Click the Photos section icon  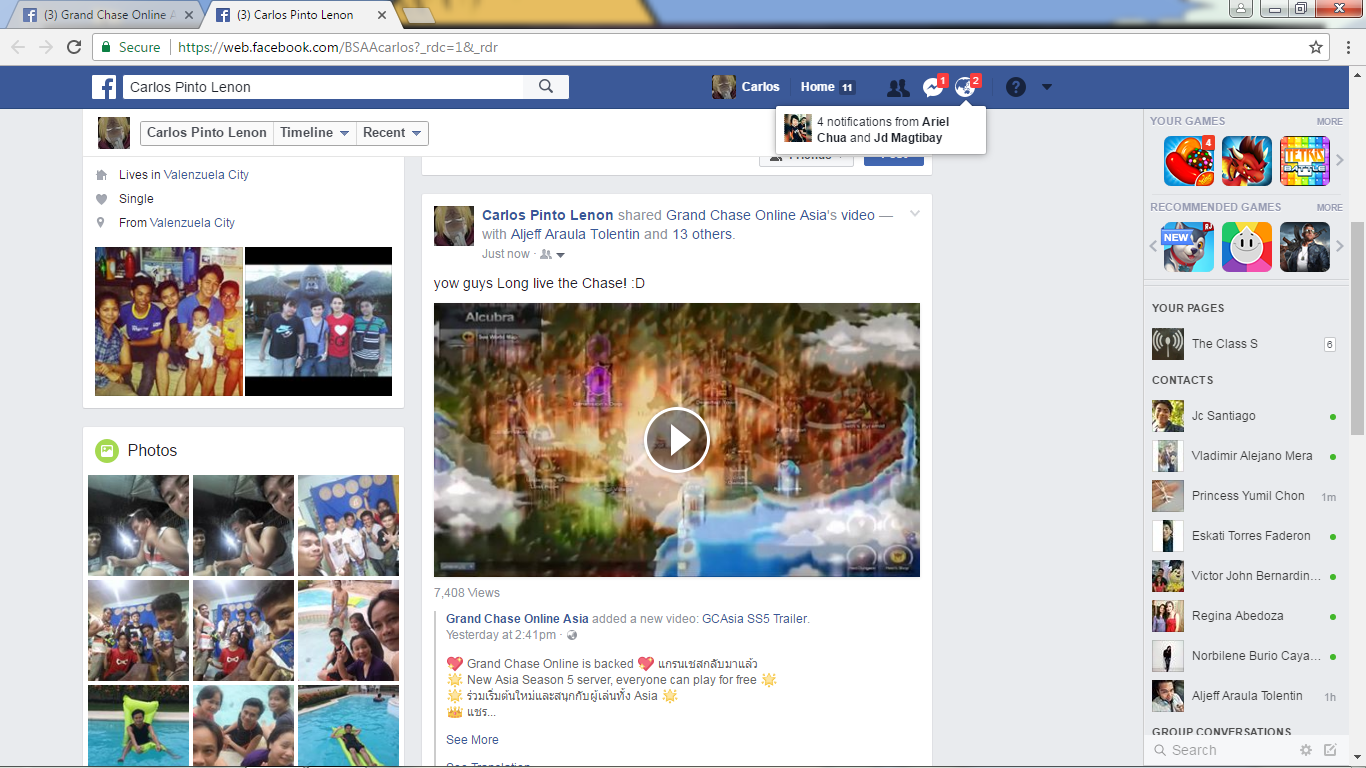tap(107, 451)
